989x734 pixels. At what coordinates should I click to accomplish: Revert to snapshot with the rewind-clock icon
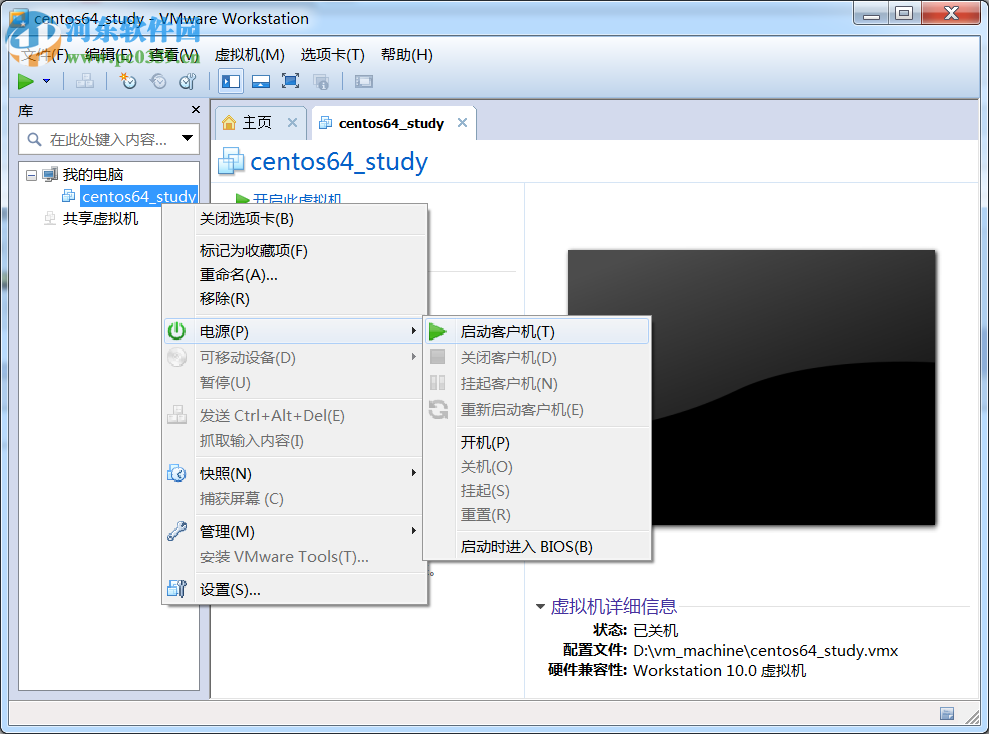point(157,81)
